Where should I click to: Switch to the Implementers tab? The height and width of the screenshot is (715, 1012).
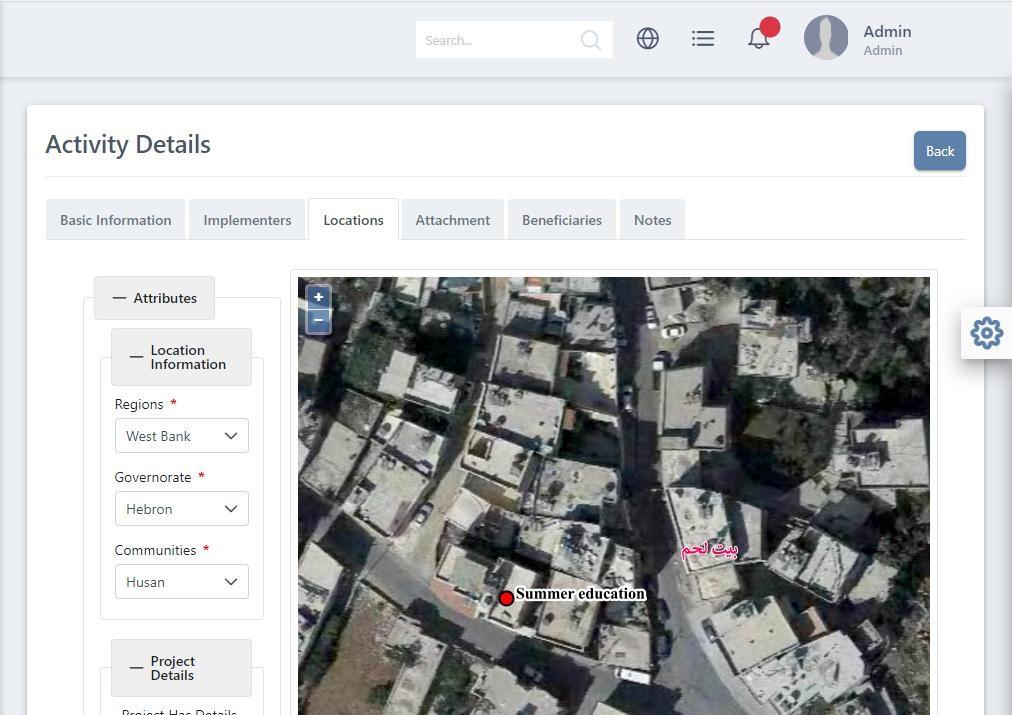click(x=247, y=220)
